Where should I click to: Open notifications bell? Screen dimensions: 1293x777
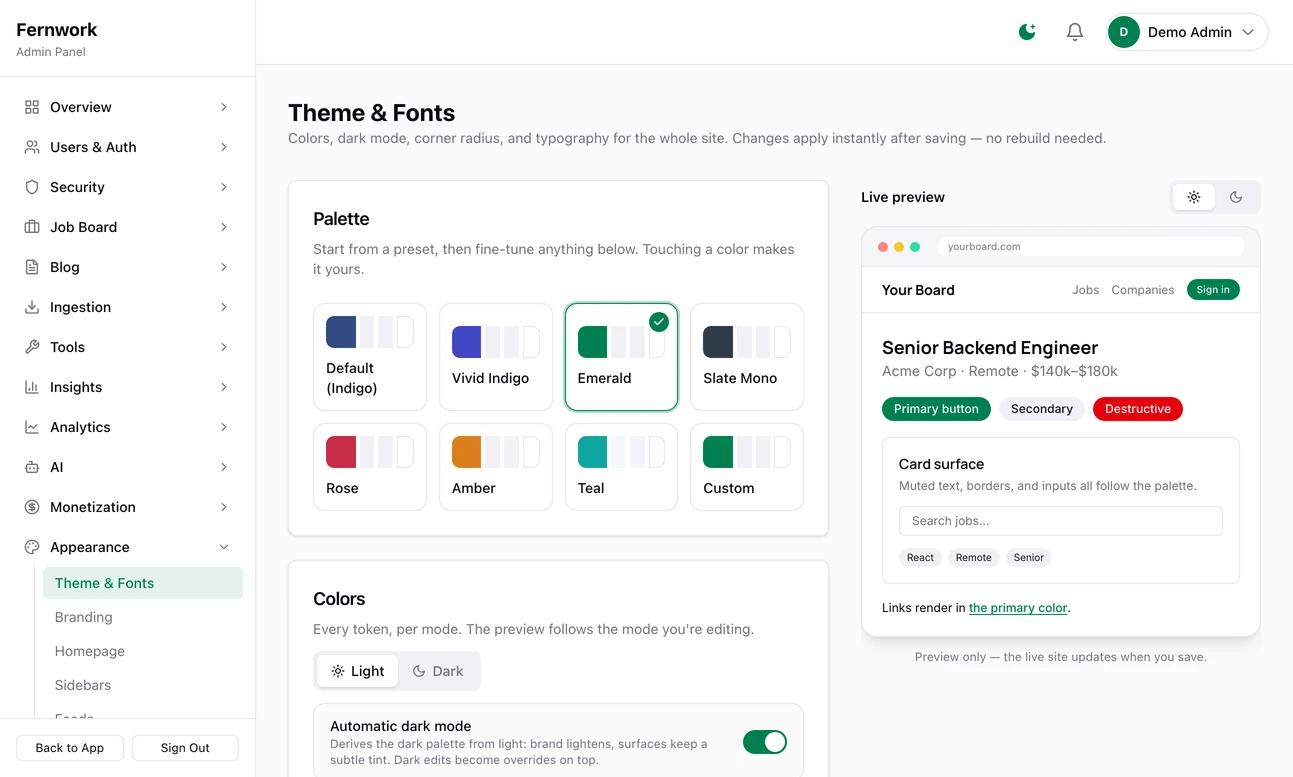click(1075, 32)
